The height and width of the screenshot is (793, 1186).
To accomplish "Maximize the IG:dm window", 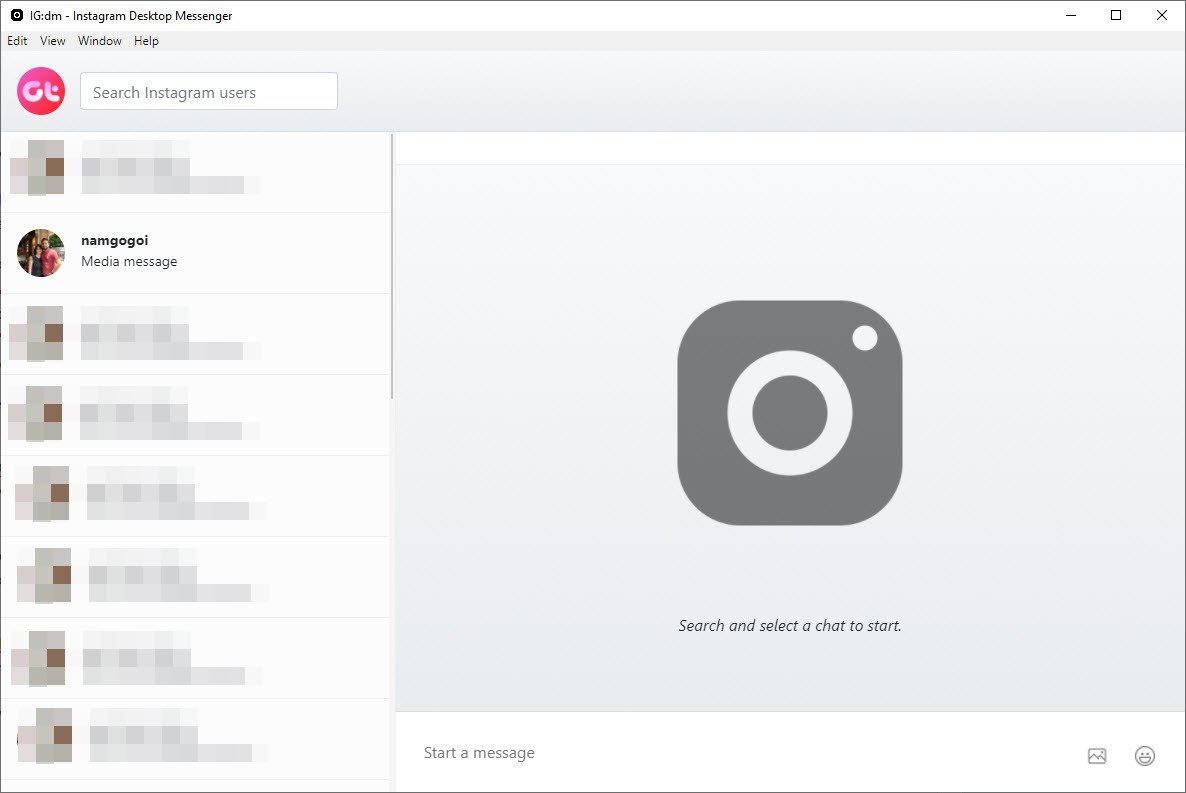I will (1116, 15).
